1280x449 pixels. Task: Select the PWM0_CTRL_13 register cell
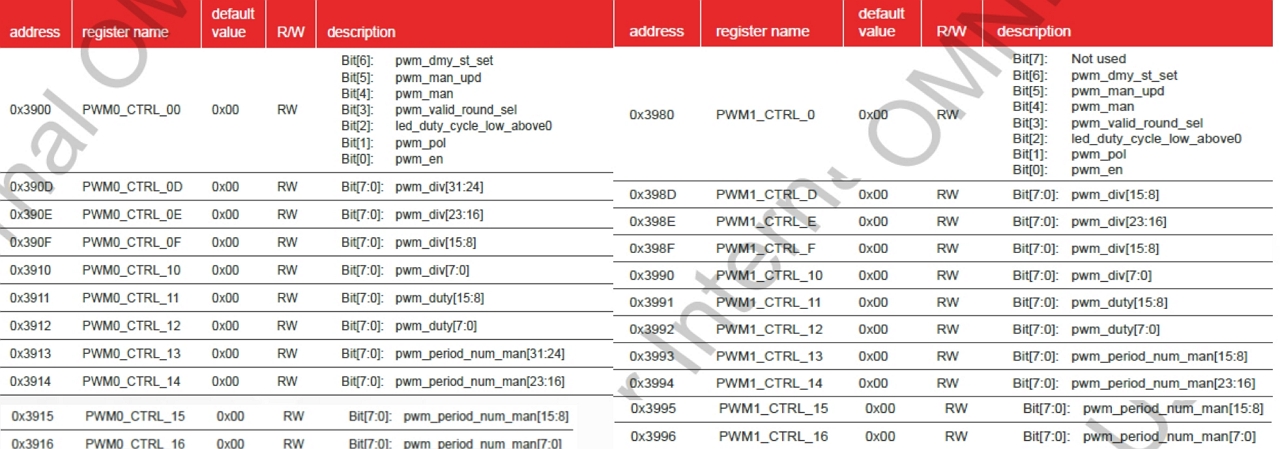click(x=132, y=354)
